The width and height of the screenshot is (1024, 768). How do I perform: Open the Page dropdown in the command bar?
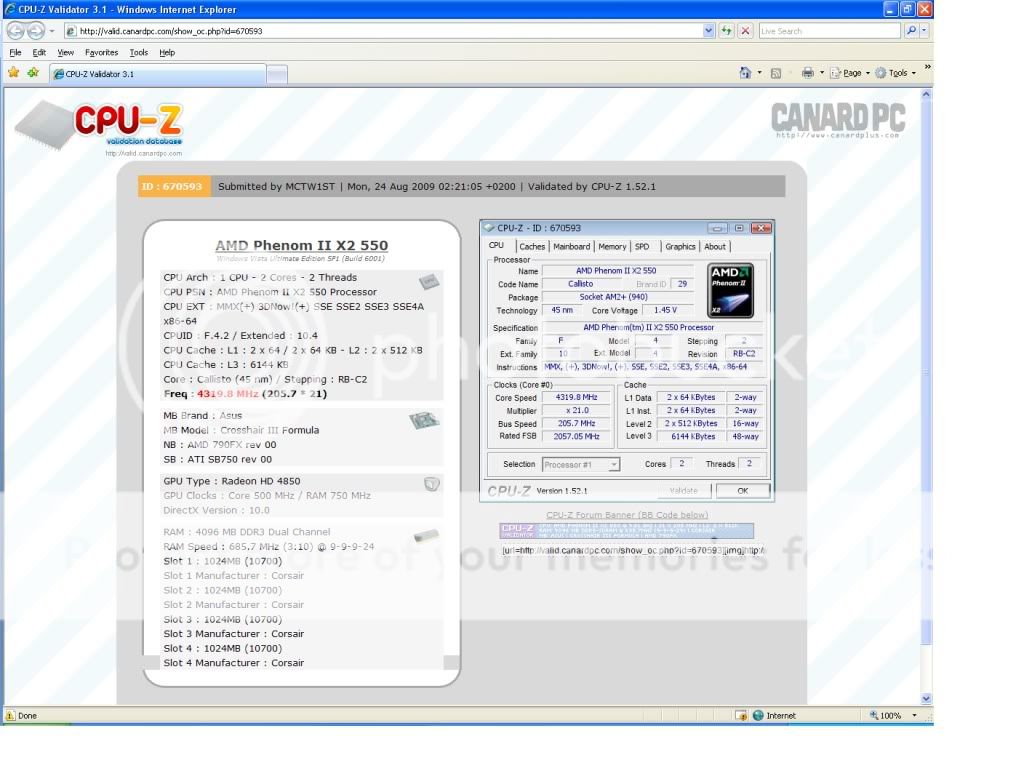click(x=850, y=73)
